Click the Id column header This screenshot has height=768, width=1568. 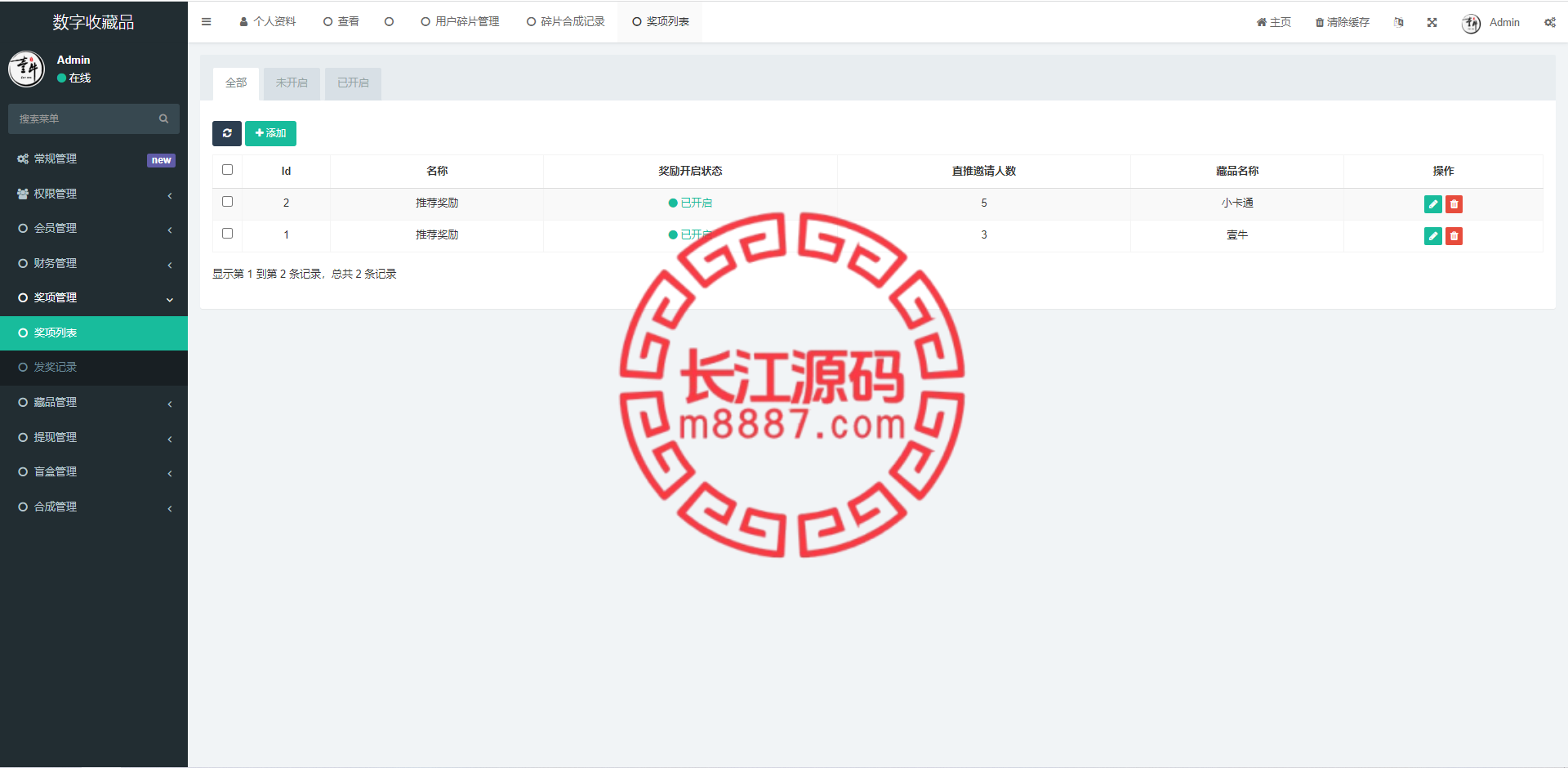click(x=286, y=171)
